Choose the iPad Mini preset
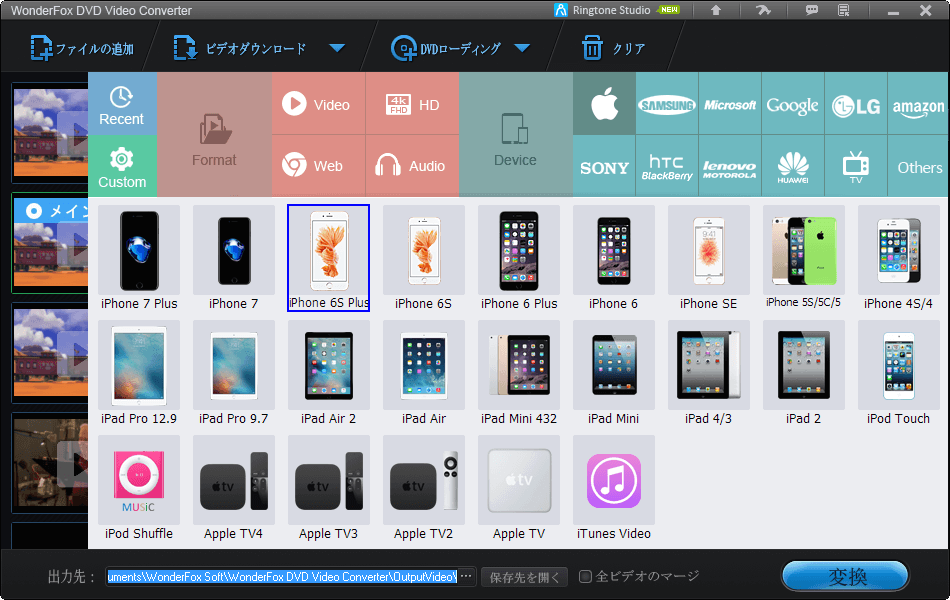The image size is (950, 600). (614, 373)
